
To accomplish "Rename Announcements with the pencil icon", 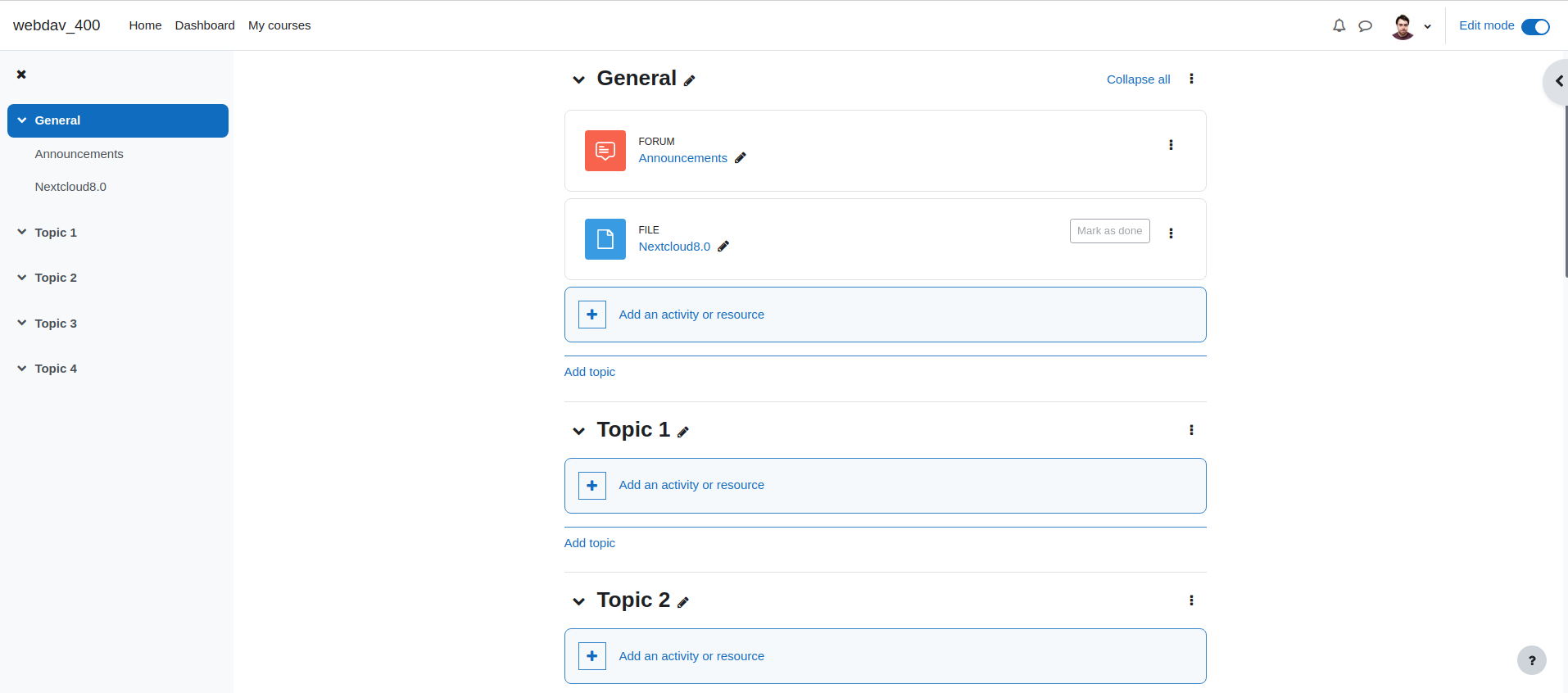I will coord(741,158).
